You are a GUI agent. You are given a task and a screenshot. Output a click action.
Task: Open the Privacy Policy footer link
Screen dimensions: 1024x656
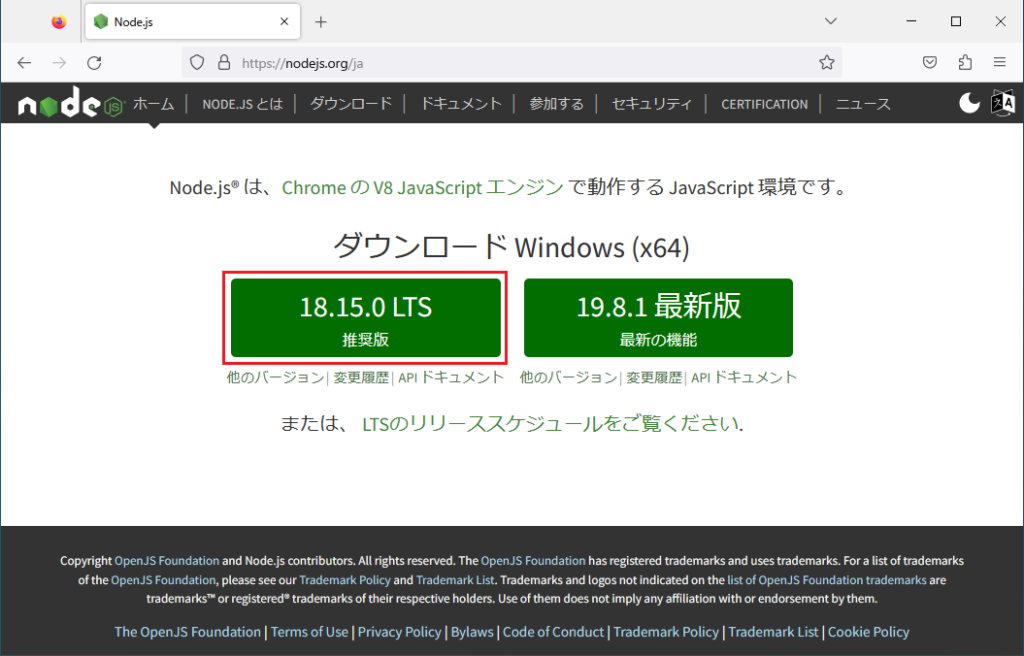click(400, 632)
